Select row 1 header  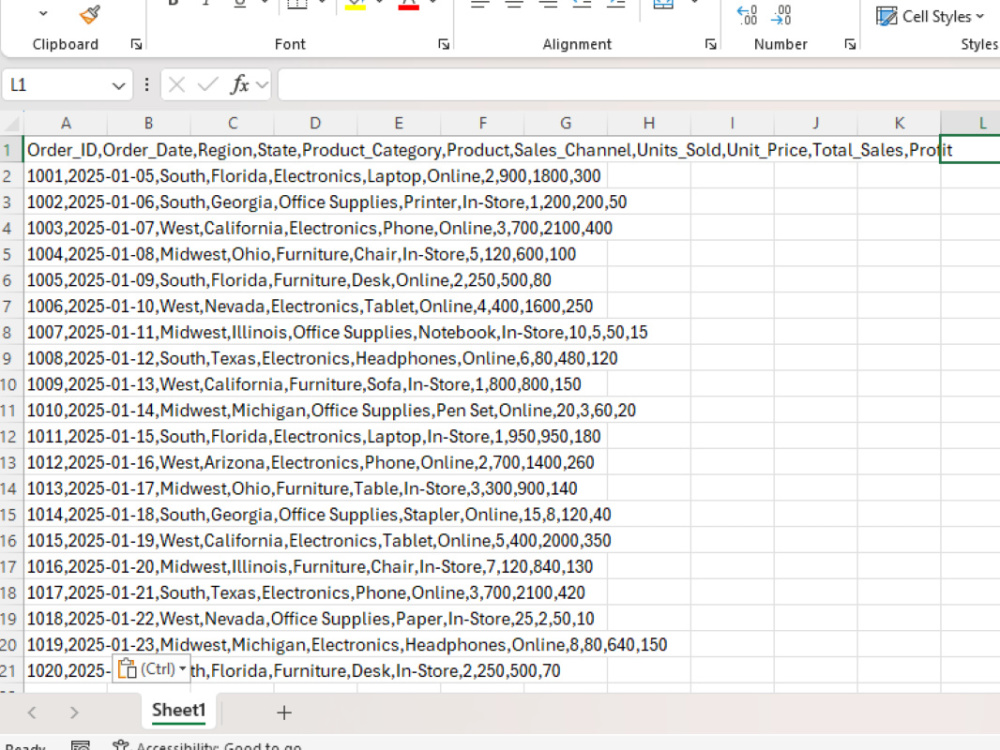point(11,150)
